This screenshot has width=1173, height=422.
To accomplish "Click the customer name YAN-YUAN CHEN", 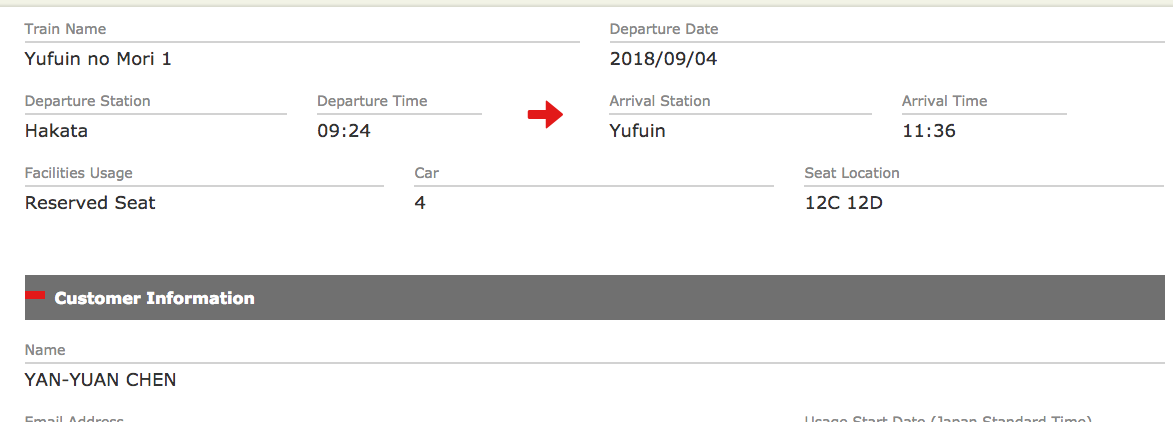I will (x=100, y=379).
